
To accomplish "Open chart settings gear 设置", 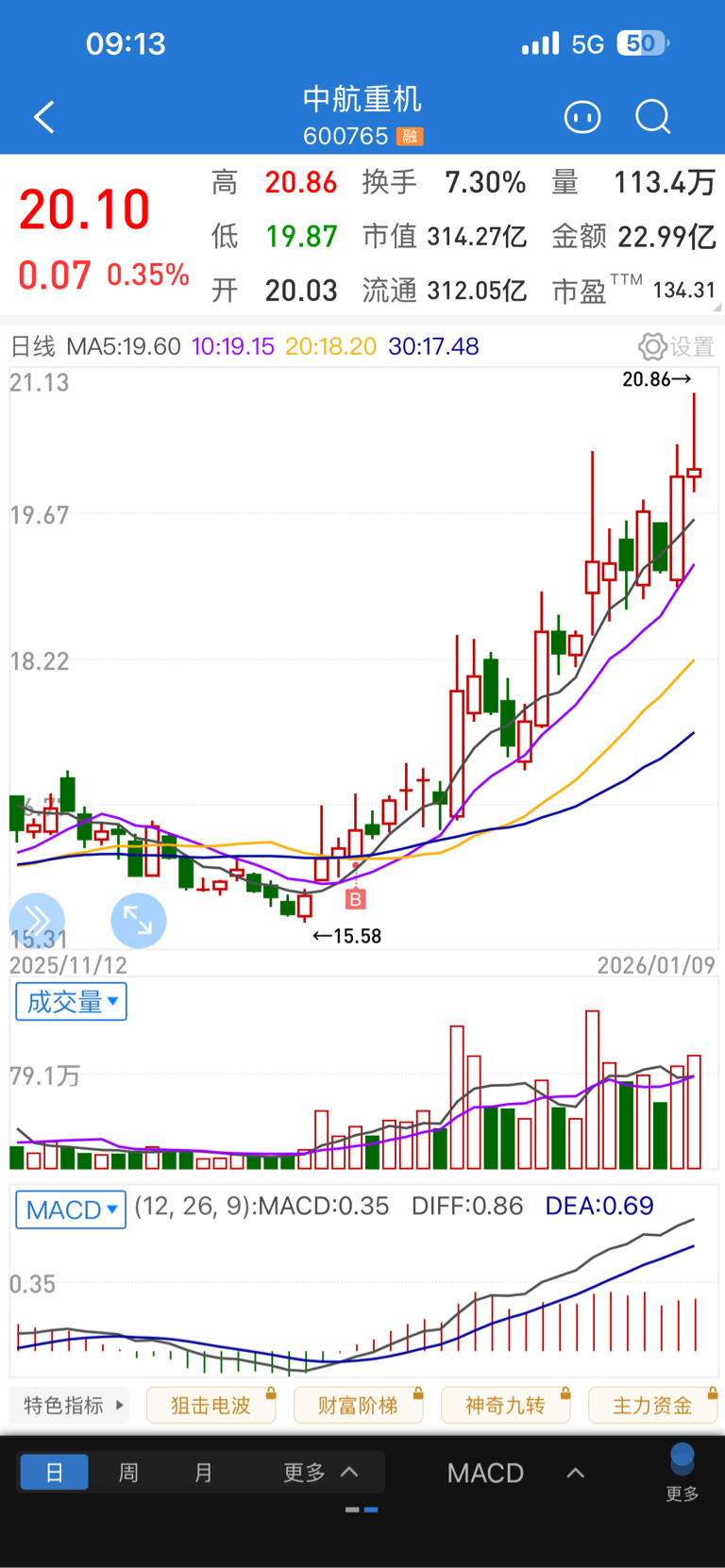I will pos(677,346).
